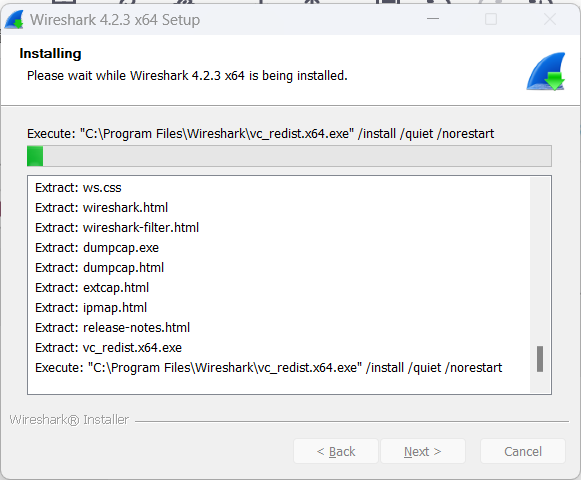This screenshot has width=581, height=480.
Task: Select the 'Extract: ipmap.html' log entry
Action: coord(91,308)
